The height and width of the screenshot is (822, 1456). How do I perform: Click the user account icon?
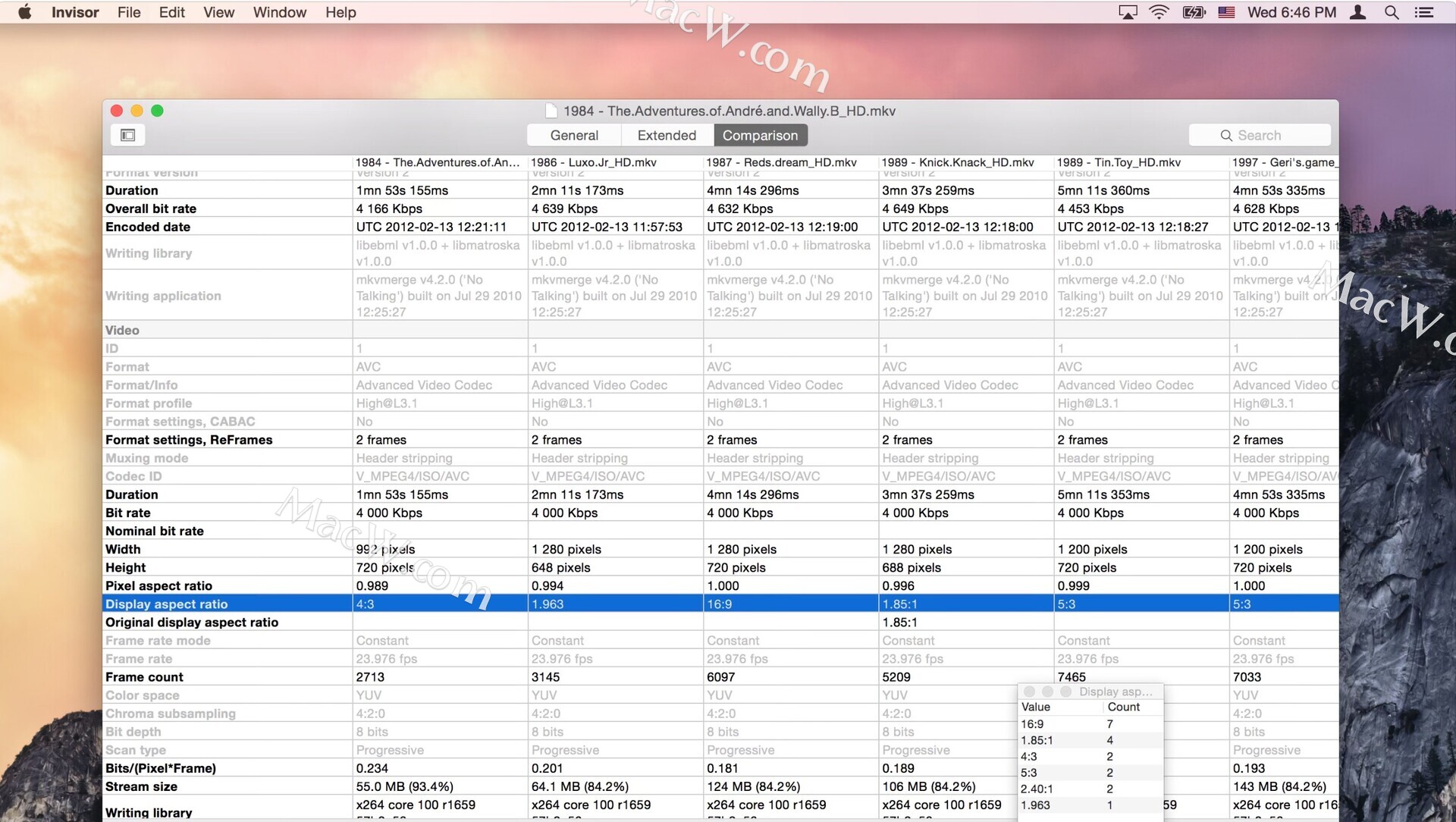click(1358, 12)
